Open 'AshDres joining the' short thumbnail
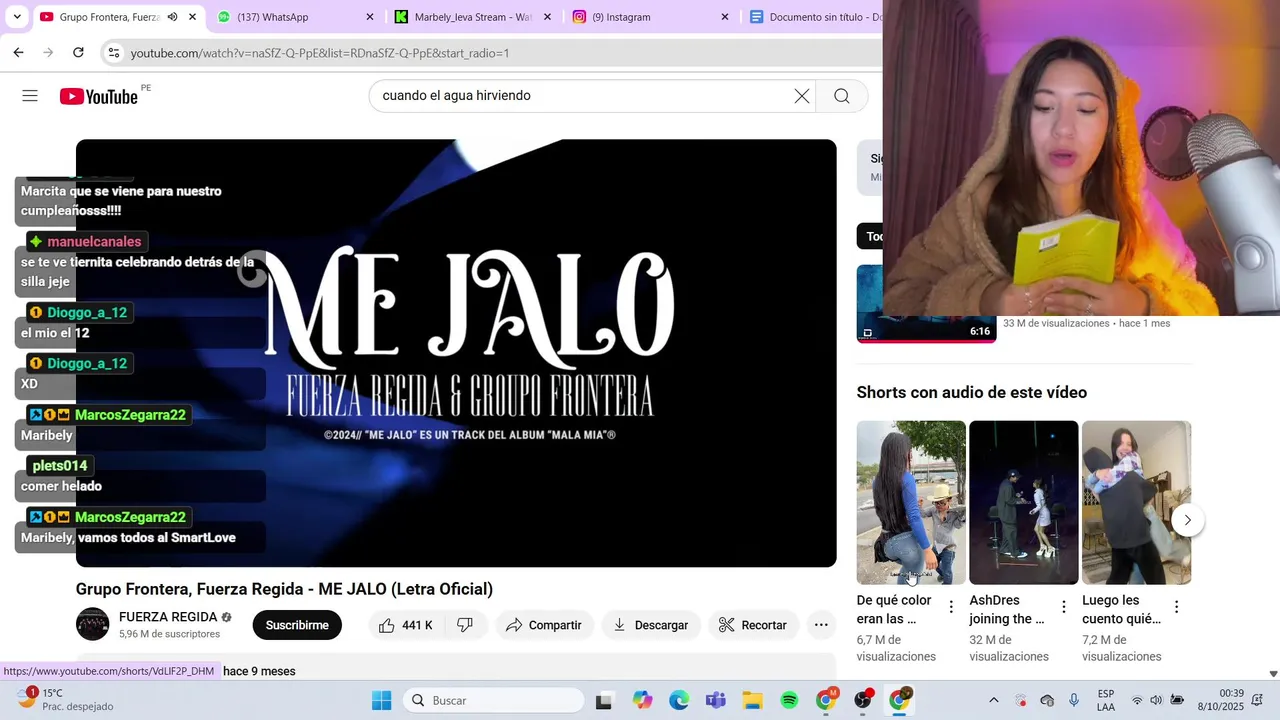The width and height of the screenshot is (1280, 720). coord(1024,502)
